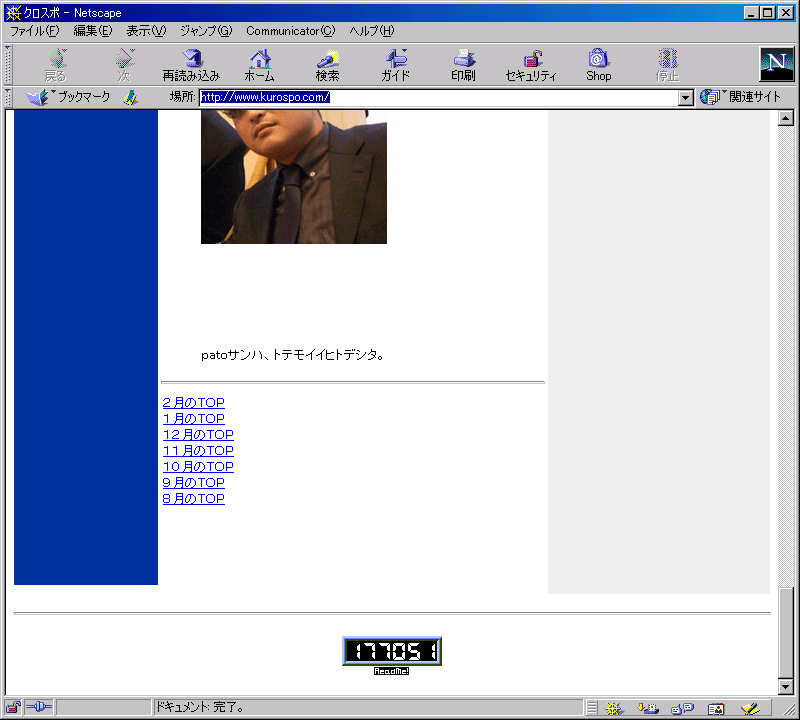Open the ガイド guide button
Viewport: 800px width, 720px height.
coord(395,65)
